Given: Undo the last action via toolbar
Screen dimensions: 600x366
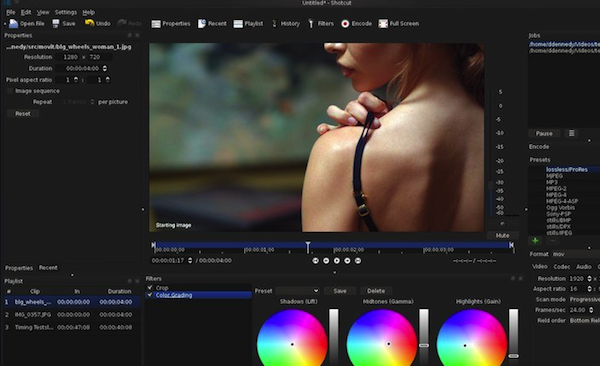Looking at the screenshot, I should tap(98, 24).
